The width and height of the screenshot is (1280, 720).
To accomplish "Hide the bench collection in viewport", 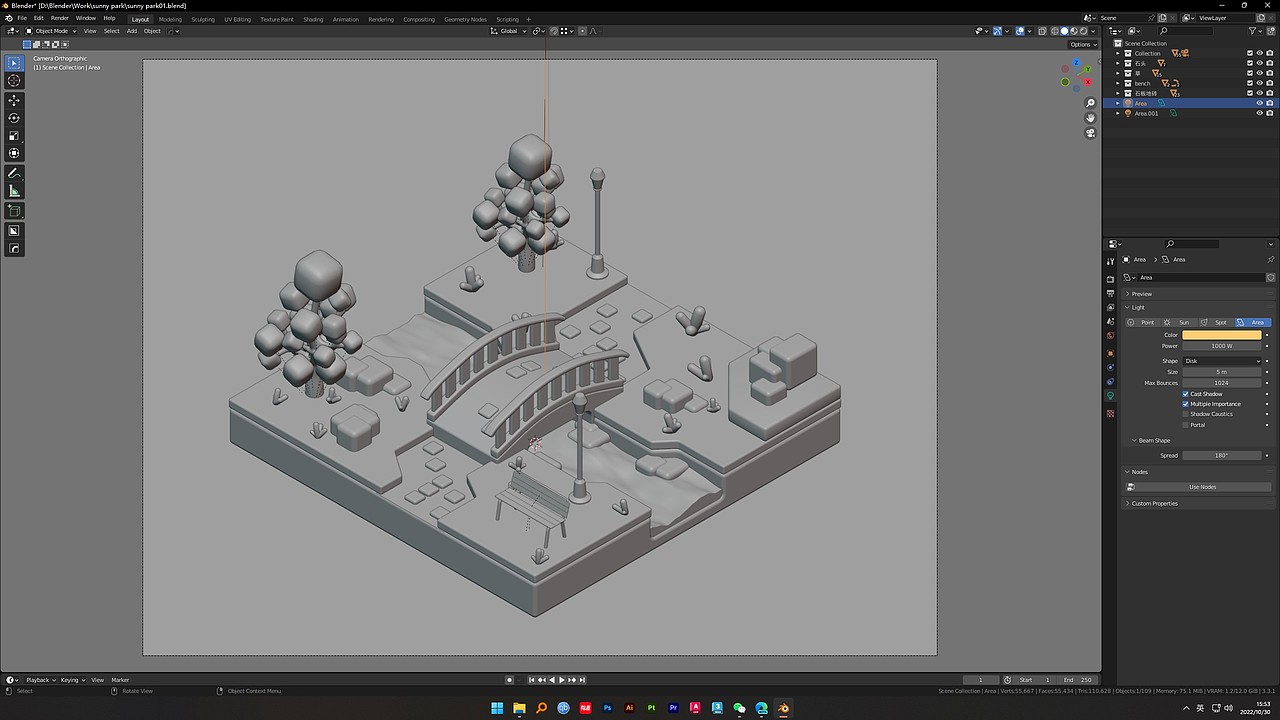I will [1259, 83].
